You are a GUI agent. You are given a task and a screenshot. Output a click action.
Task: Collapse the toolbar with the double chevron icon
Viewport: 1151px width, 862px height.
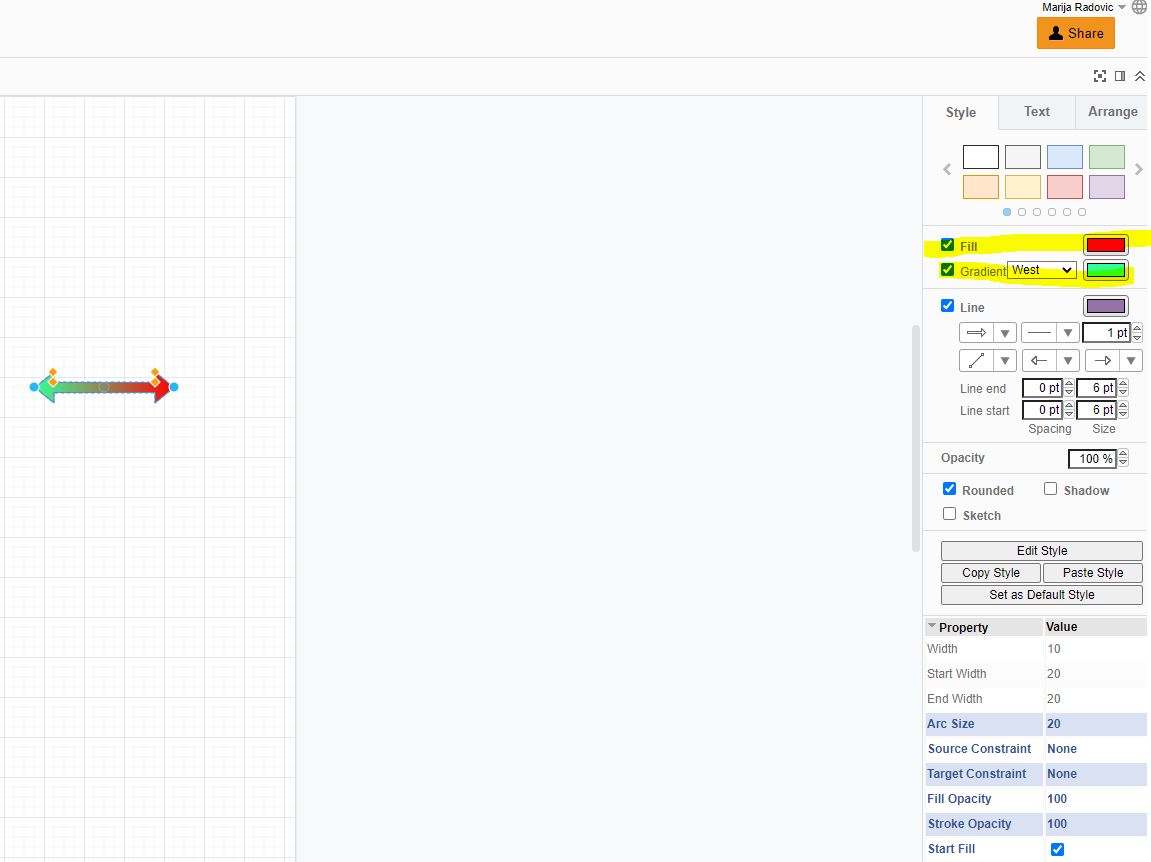click(1140, 75)
